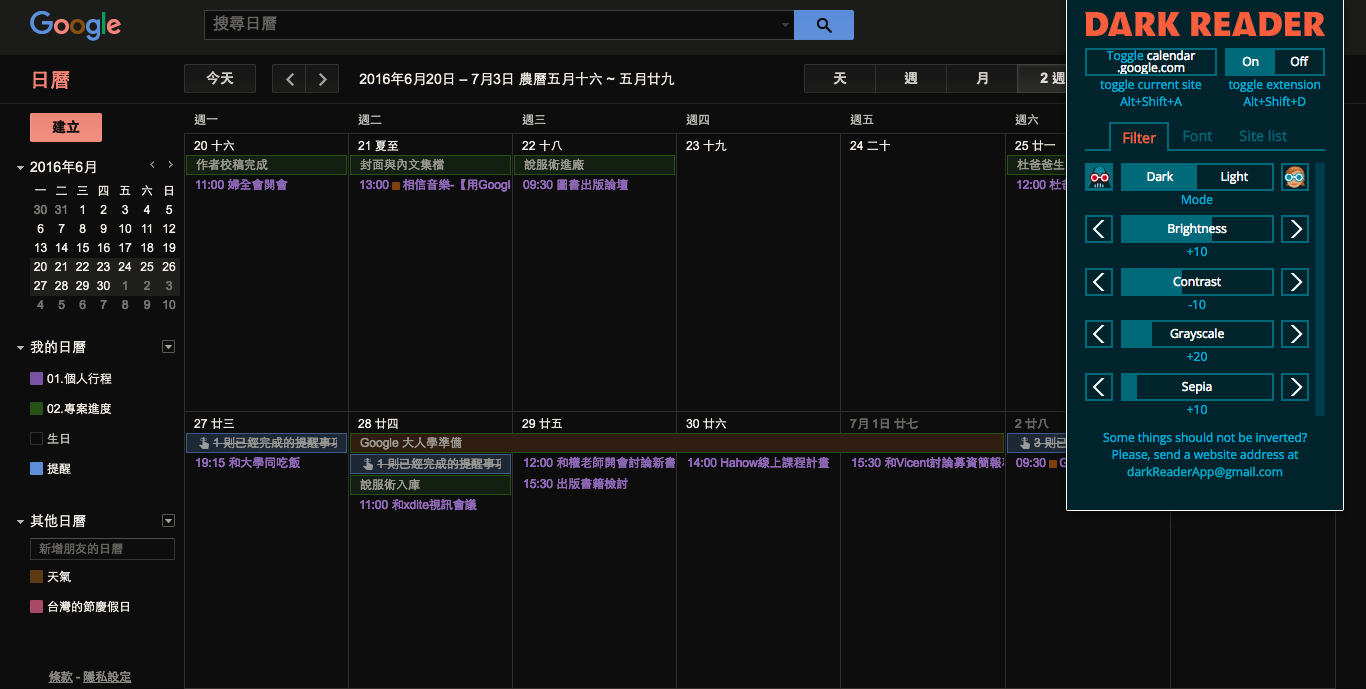Toggle calendar.google.com site in Dark Reader
This screenshot has height=689, width=1366.
pyautogui.click(x=1151, y=62)
